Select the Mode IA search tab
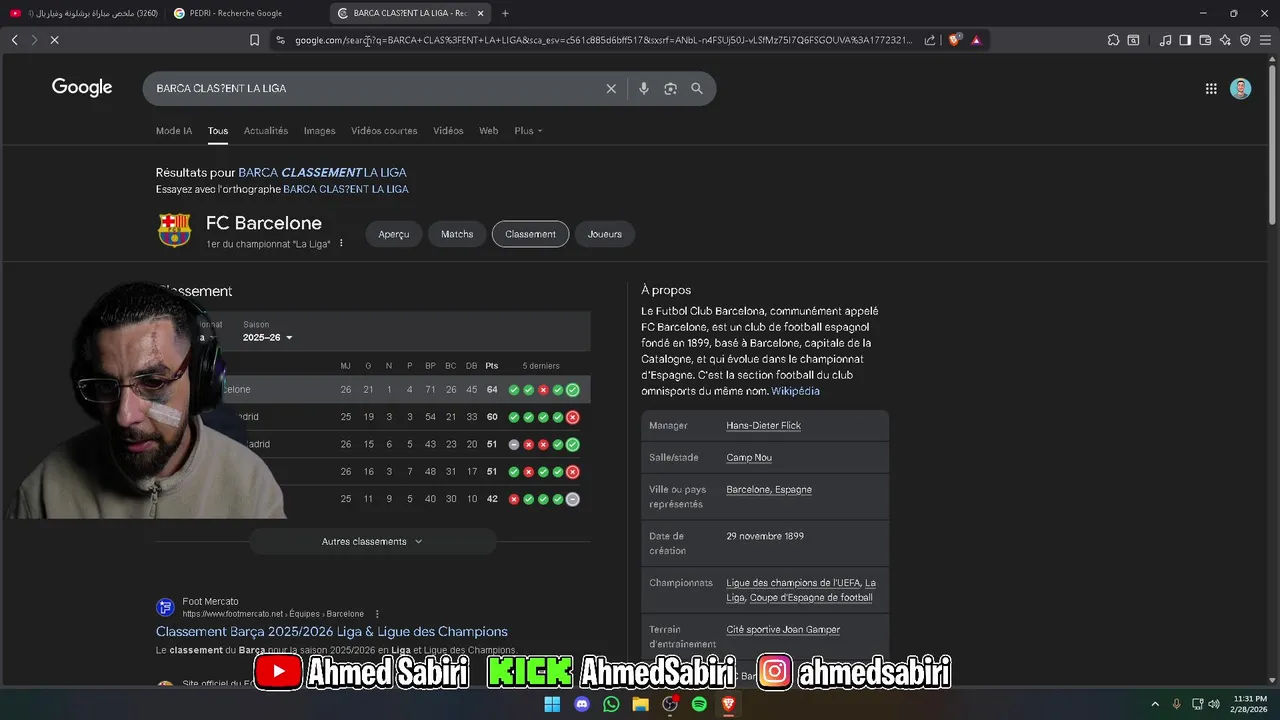This screenshot has width=1280, height=720. tap(174, 131)
